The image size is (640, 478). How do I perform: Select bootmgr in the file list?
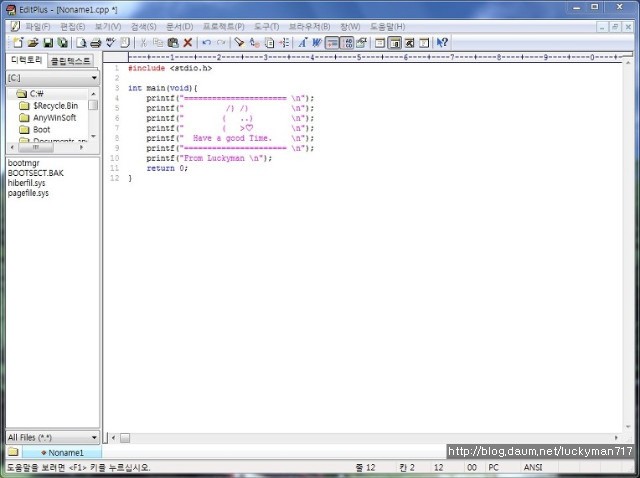click(24, 163)
